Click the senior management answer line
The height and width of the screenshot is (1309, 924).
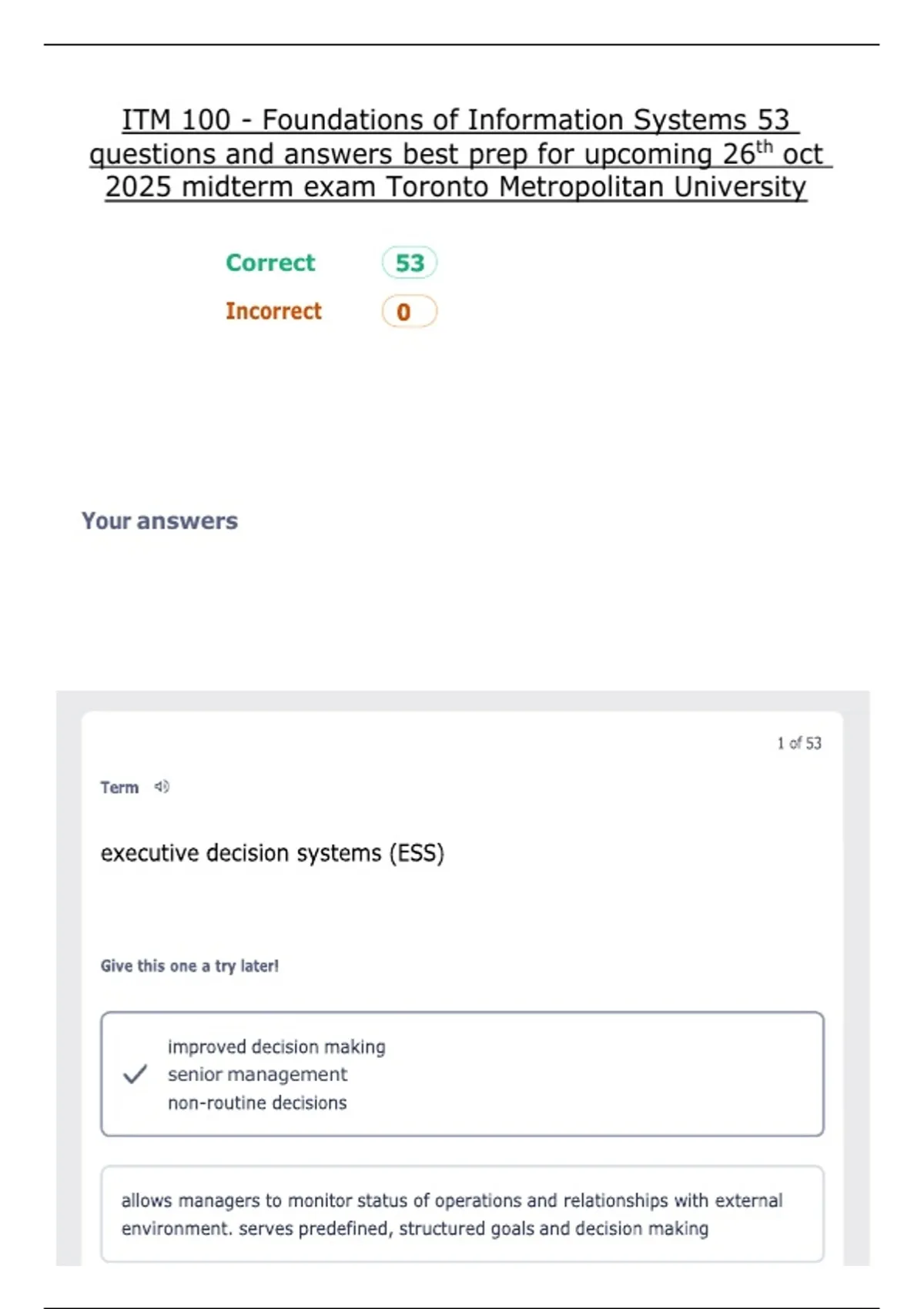click(257, 1075)
